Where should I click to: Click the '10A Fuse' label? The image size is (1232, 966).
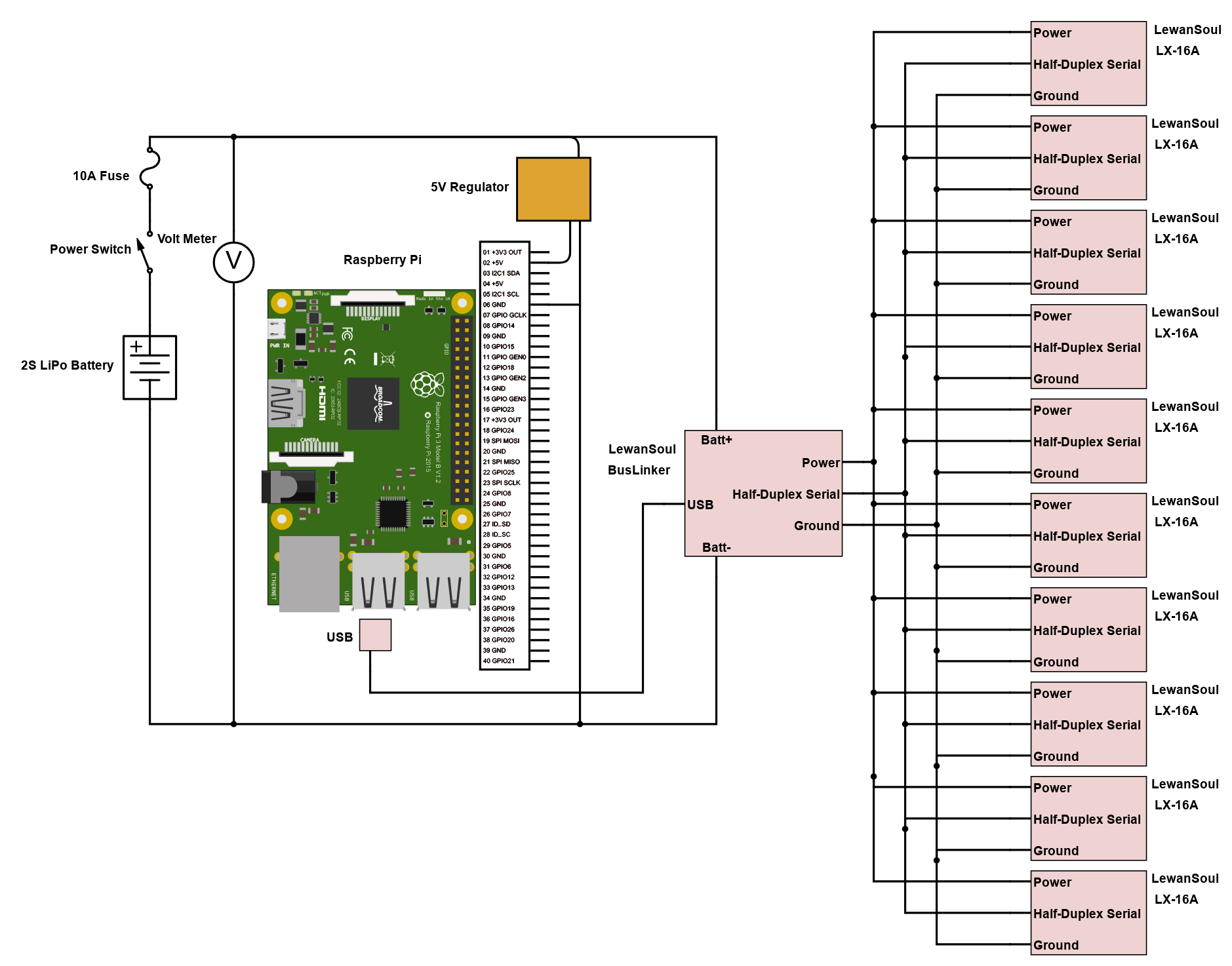(101, 176)
